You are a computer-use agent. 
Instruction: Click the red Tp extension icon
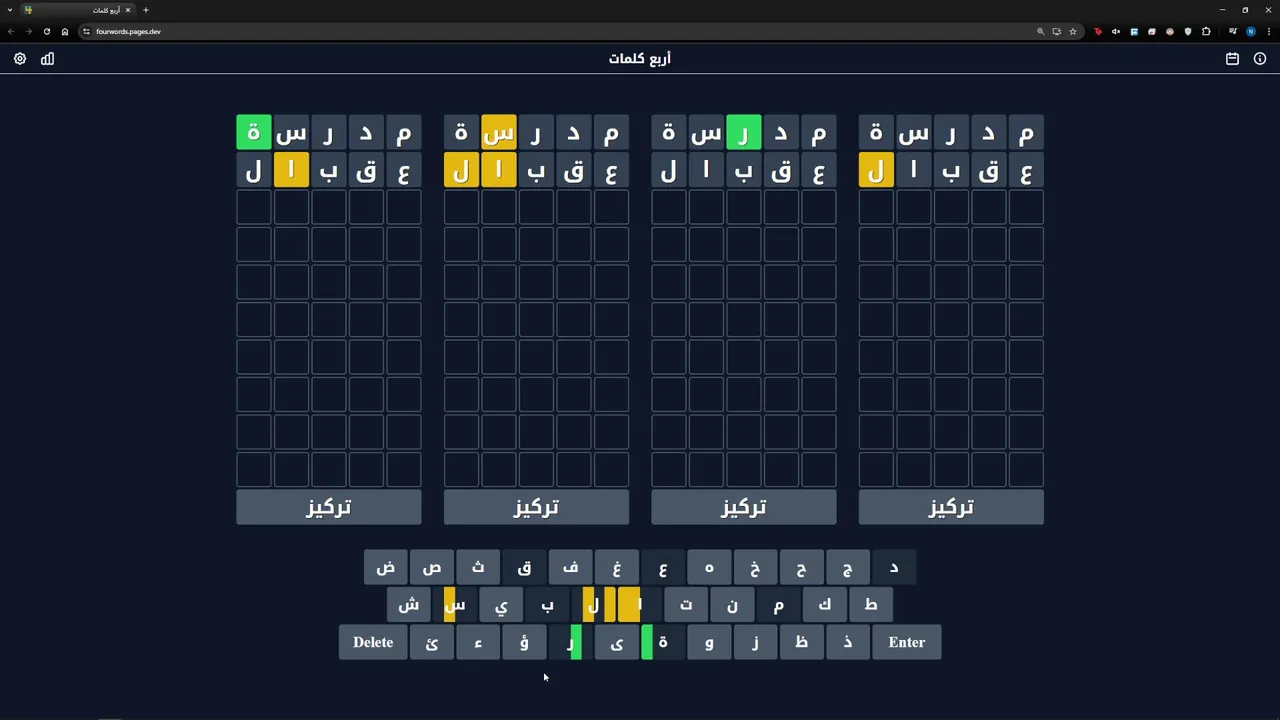tap(1098, 31)
